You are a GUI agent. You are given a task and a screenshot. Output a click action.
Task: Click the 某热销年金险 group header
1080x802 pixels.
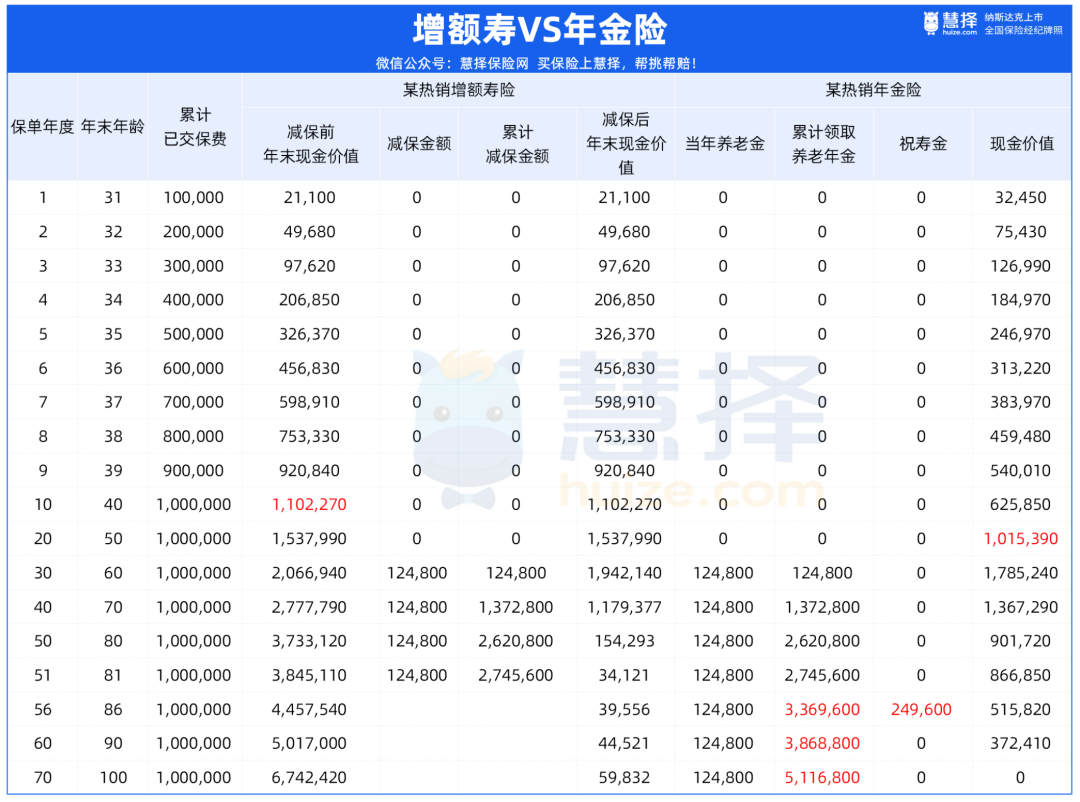point(873,90)
